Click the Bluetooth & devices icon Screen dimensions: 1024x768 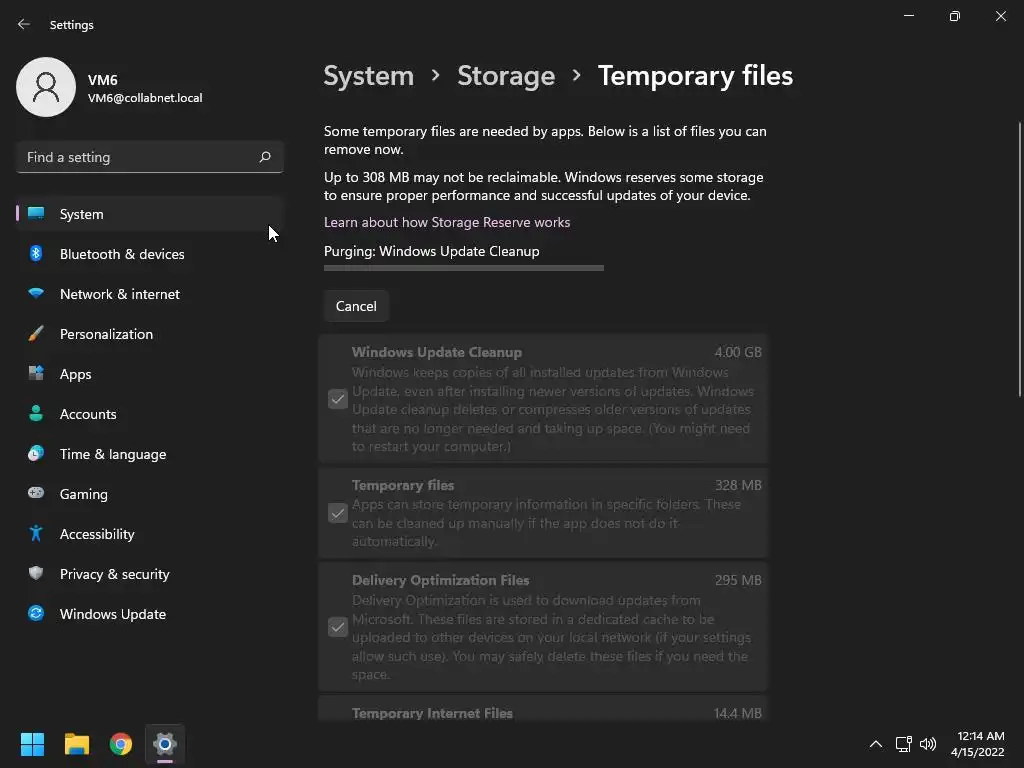[36, 254]
